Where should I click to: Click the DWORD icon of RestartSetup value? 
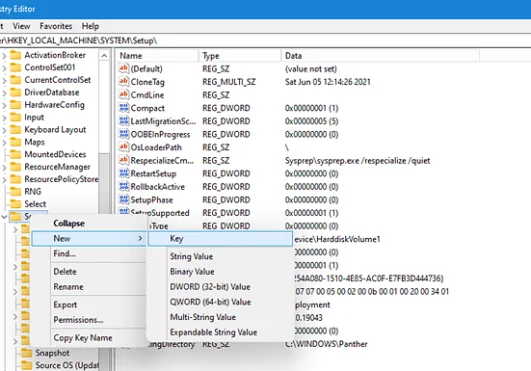coord(124,173)
